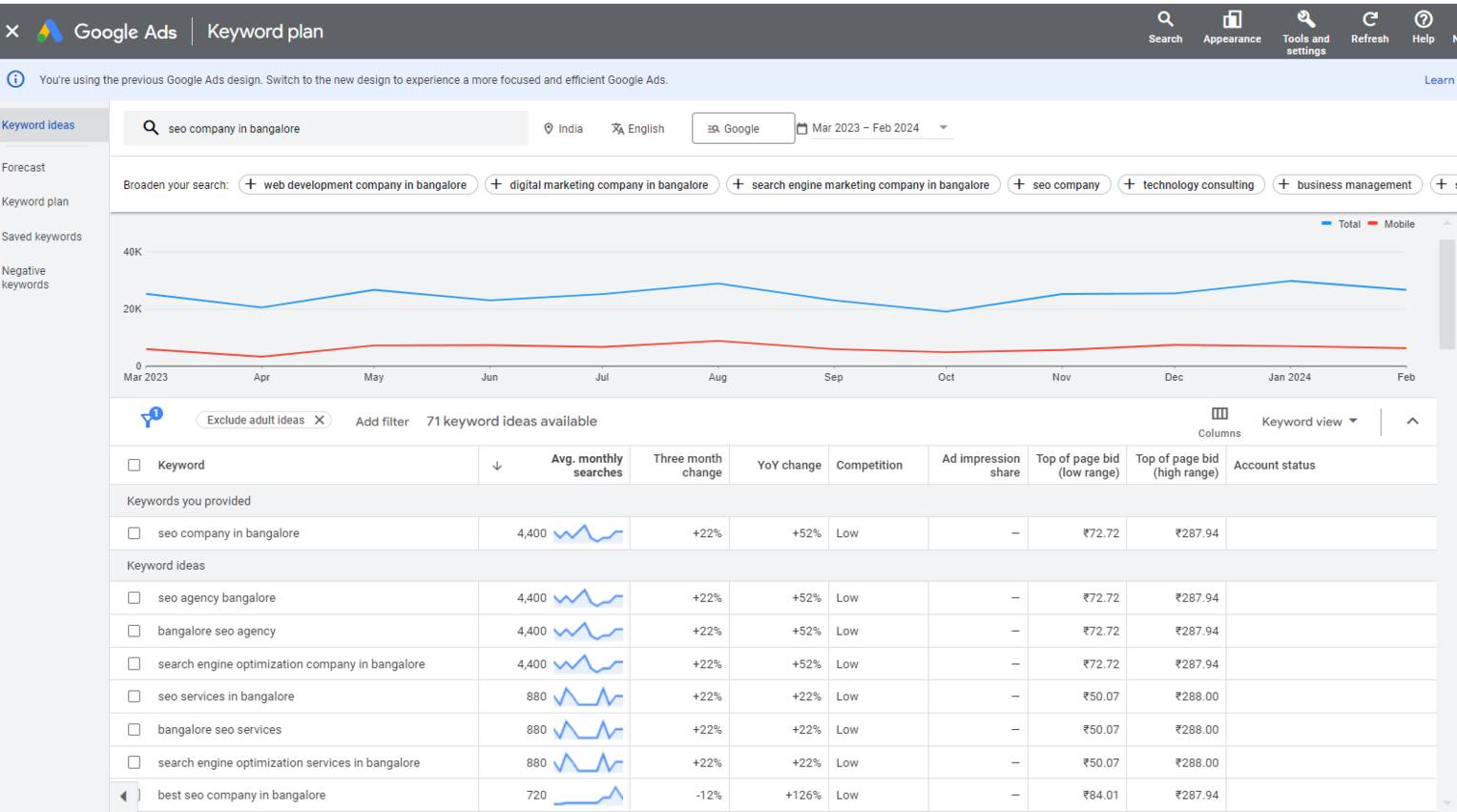Click the Learn link in the banner

(x=1439, y=80)
